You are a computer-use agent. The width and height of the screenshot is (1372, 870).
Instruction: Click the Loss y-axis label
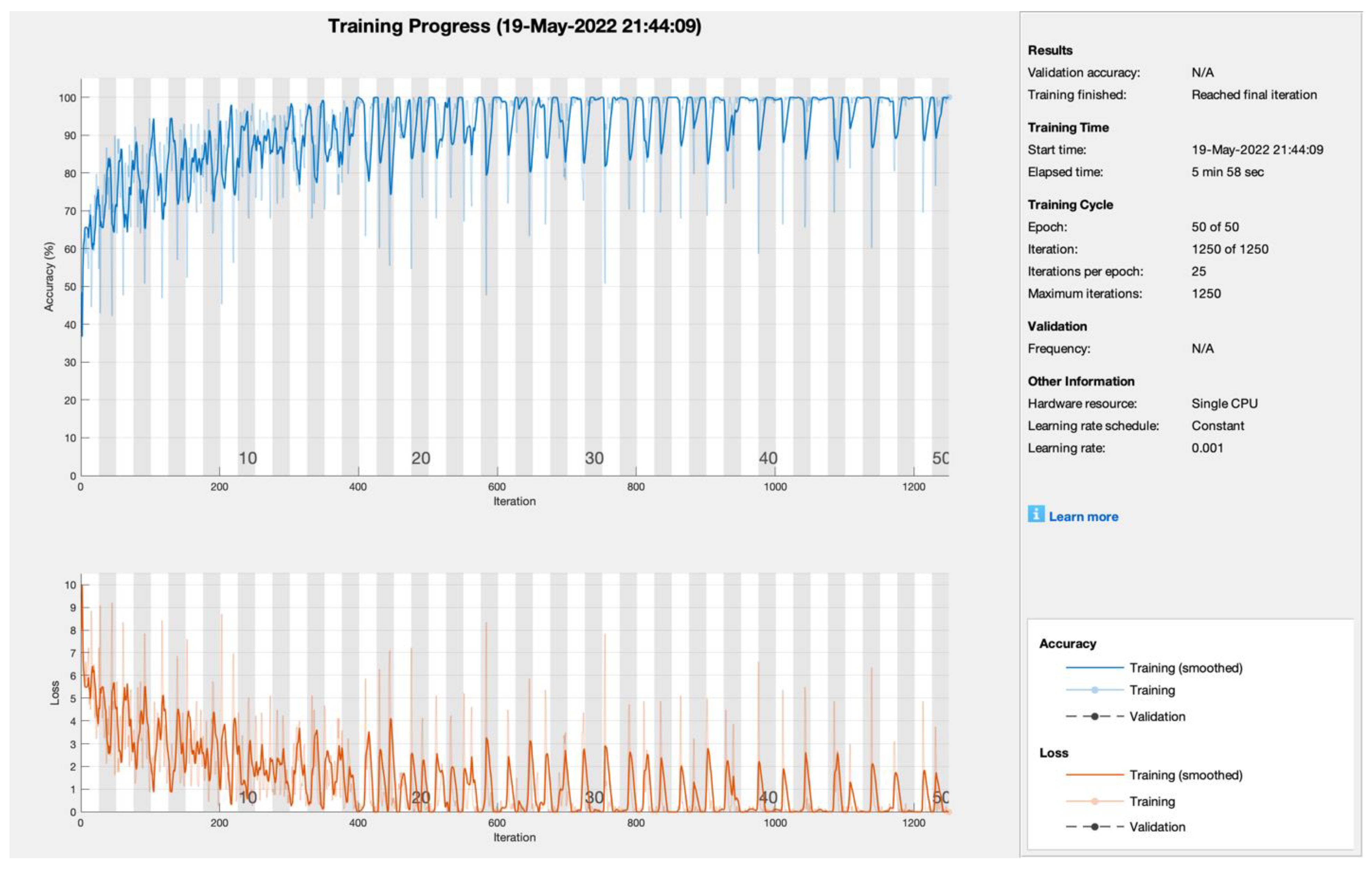pos(55,693)
